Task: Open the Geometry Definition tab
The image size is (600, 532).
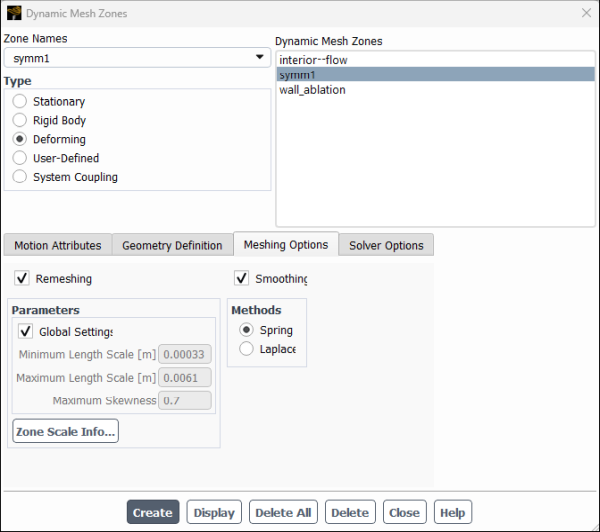Action: tap(172, 246)
